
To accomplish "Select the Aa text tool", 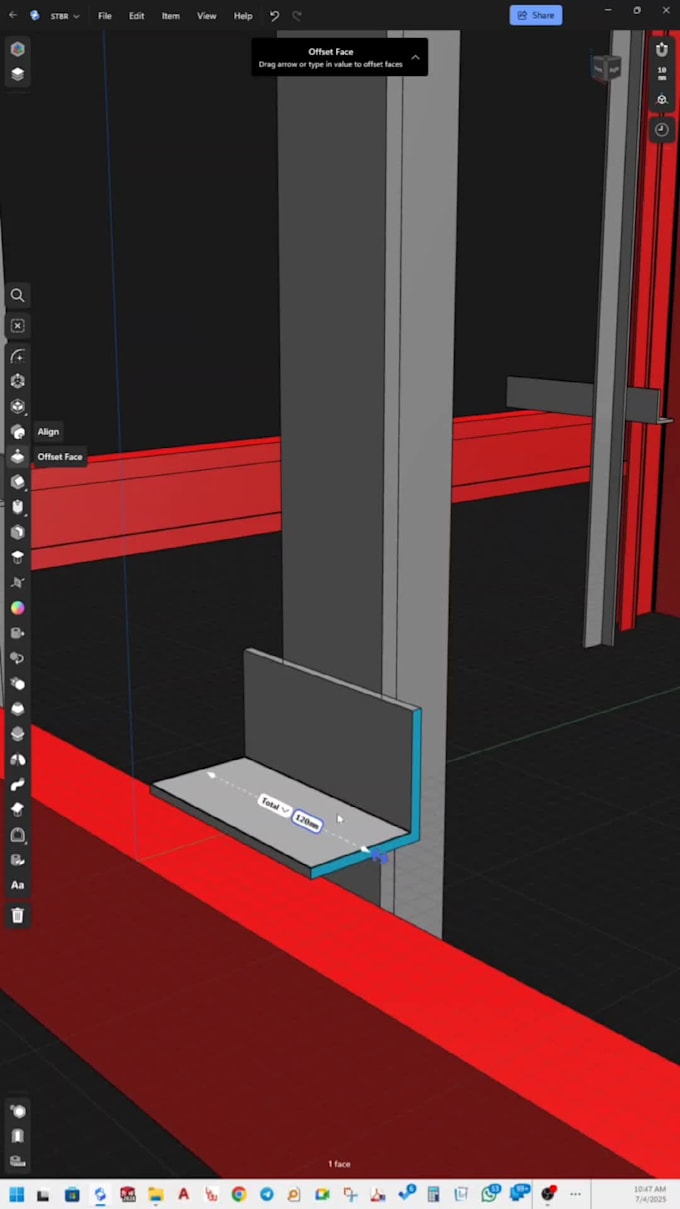I will pos(17,885).
